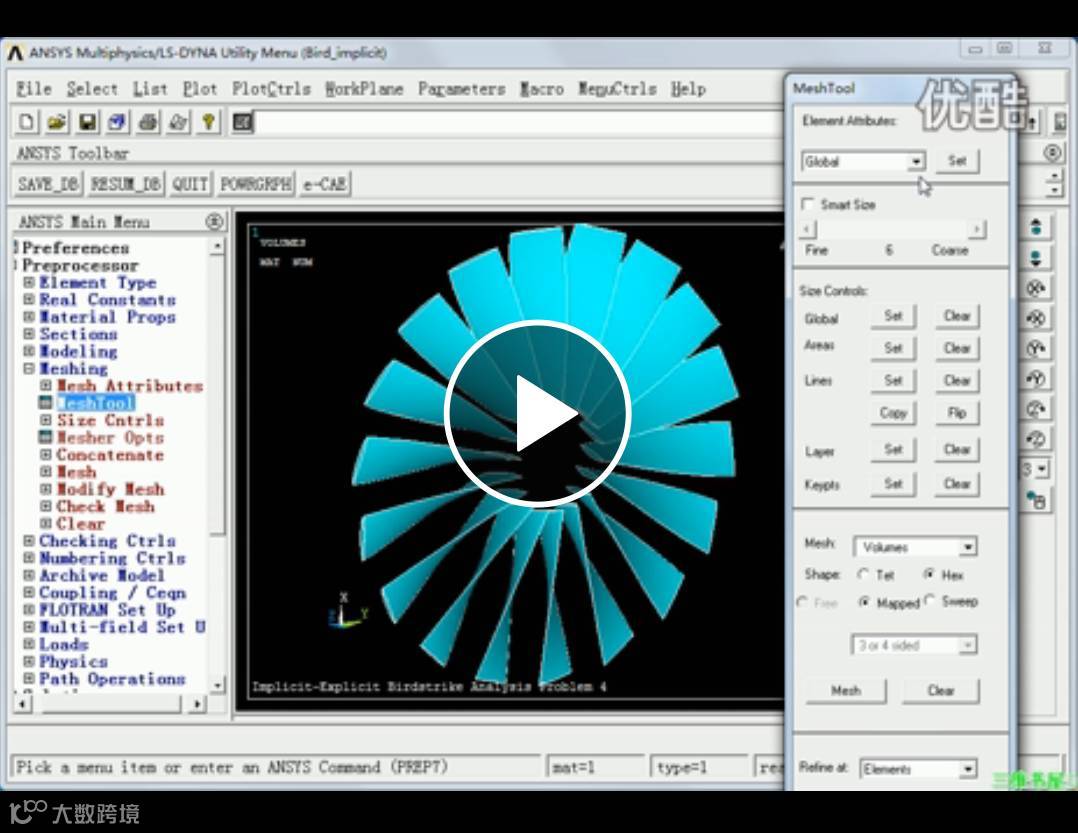1078x833 pixels.
Task: Choose the Free mesher radio button
Action: (x=802, y=602)
